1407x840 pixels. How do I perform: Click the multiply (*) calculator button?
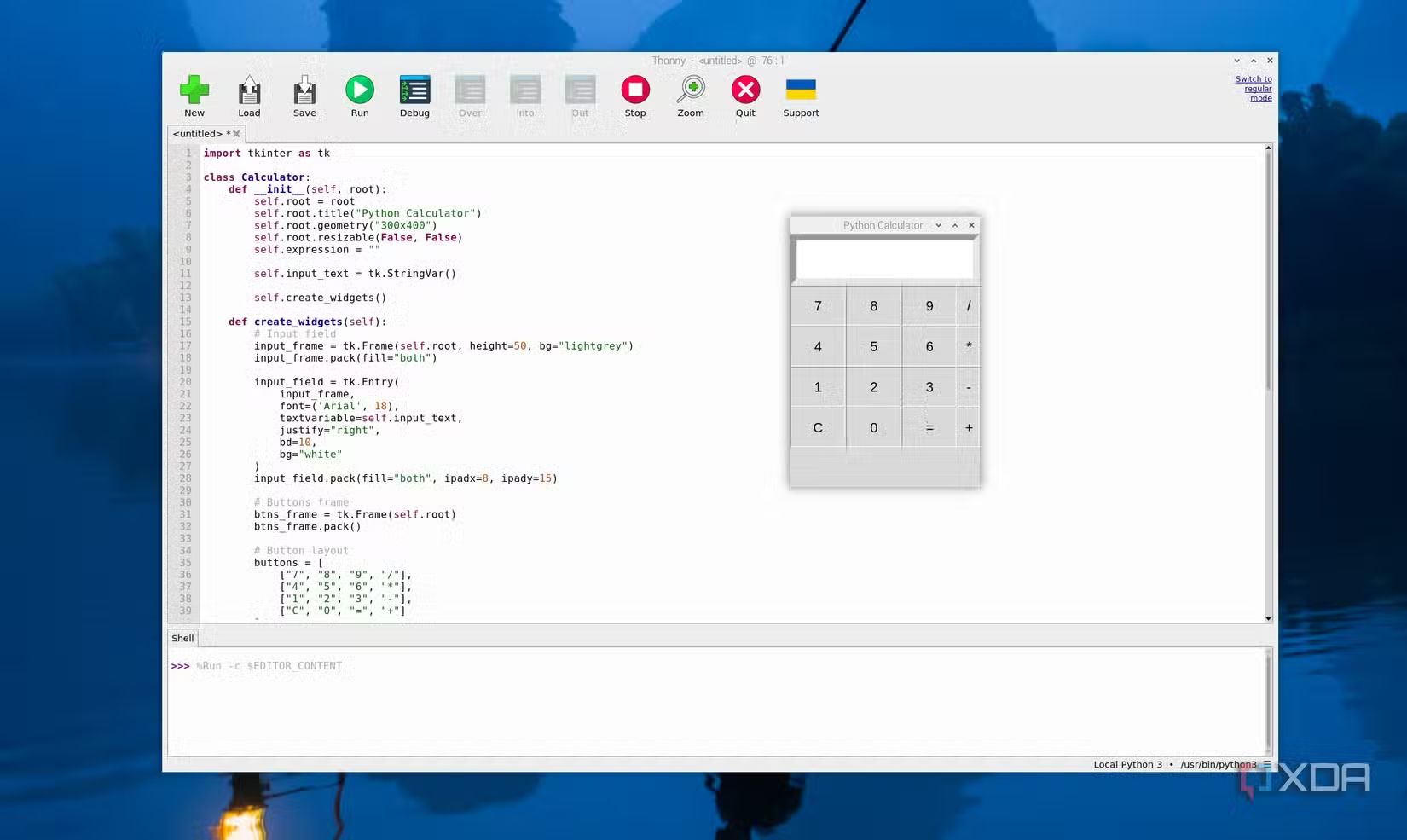(969, 347)
